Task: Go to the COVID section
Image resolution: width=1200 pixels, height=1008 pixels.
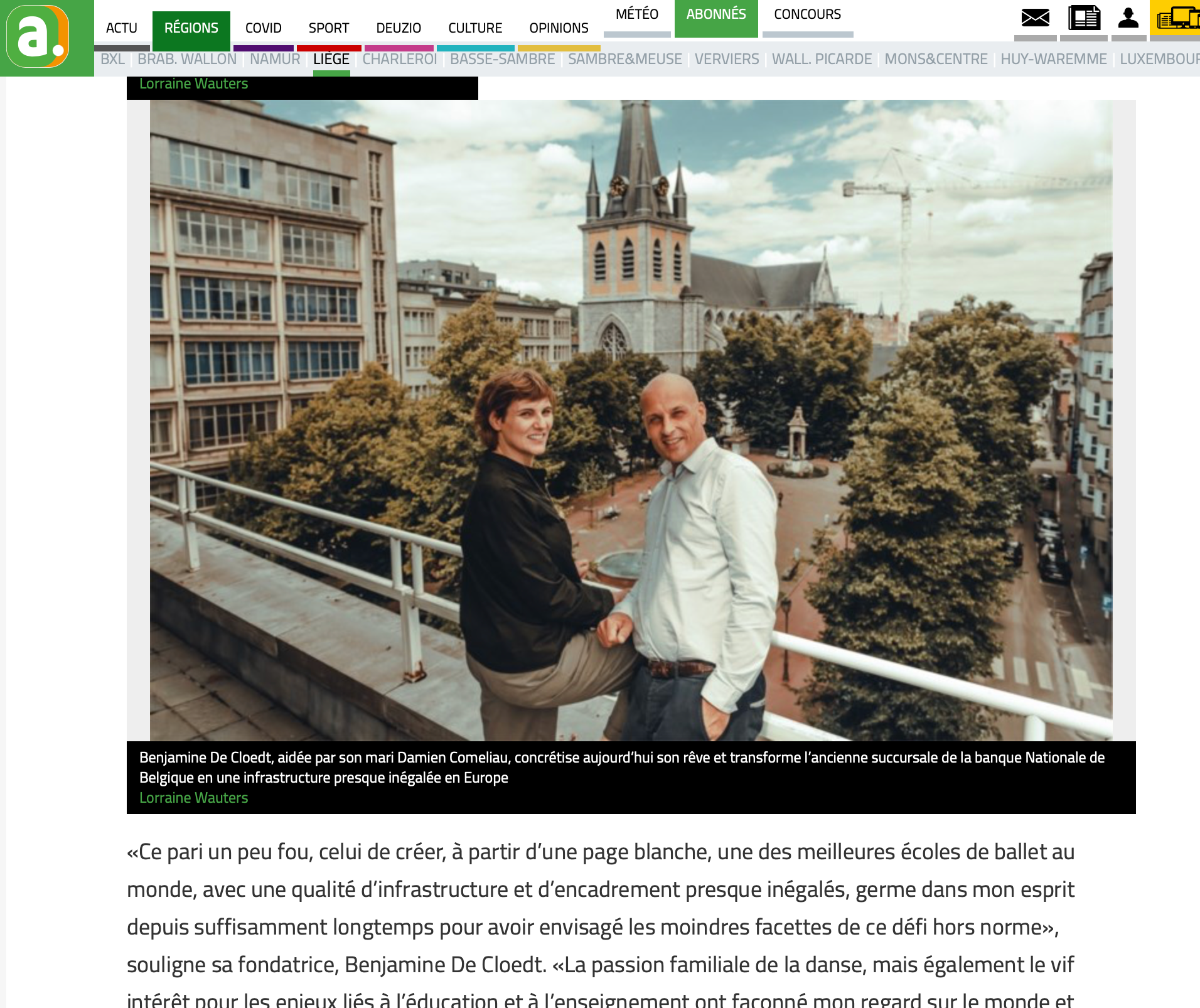Action: point(264,28)
